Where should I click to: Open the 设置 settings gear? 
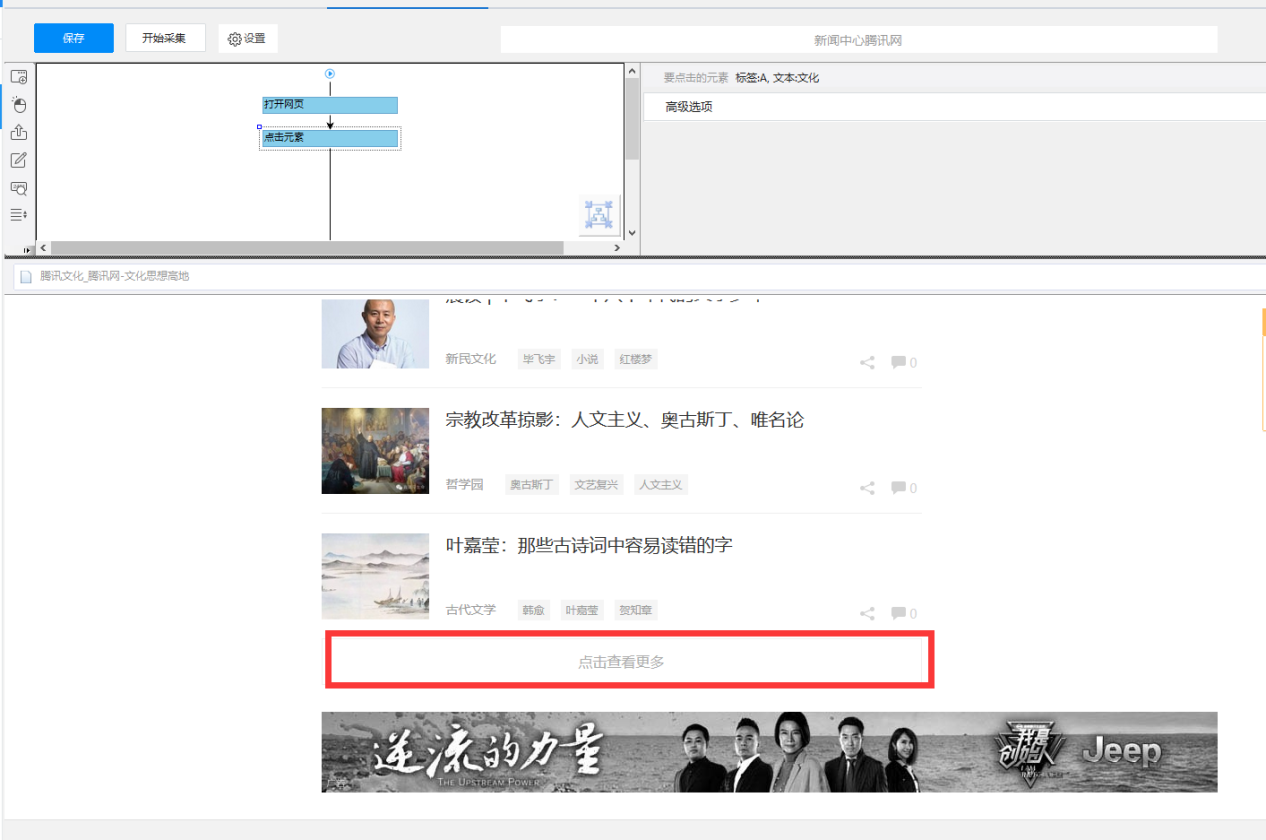(x=247, y=38)
